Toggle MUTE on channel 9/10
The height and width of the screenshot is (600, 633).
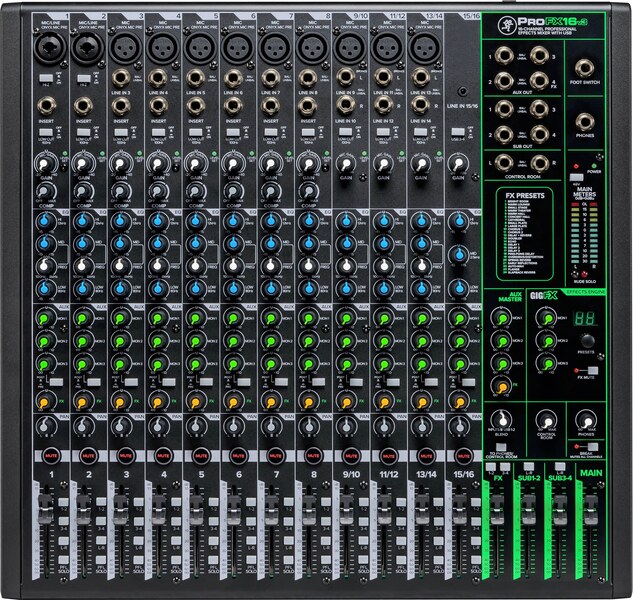click(351, 455)
